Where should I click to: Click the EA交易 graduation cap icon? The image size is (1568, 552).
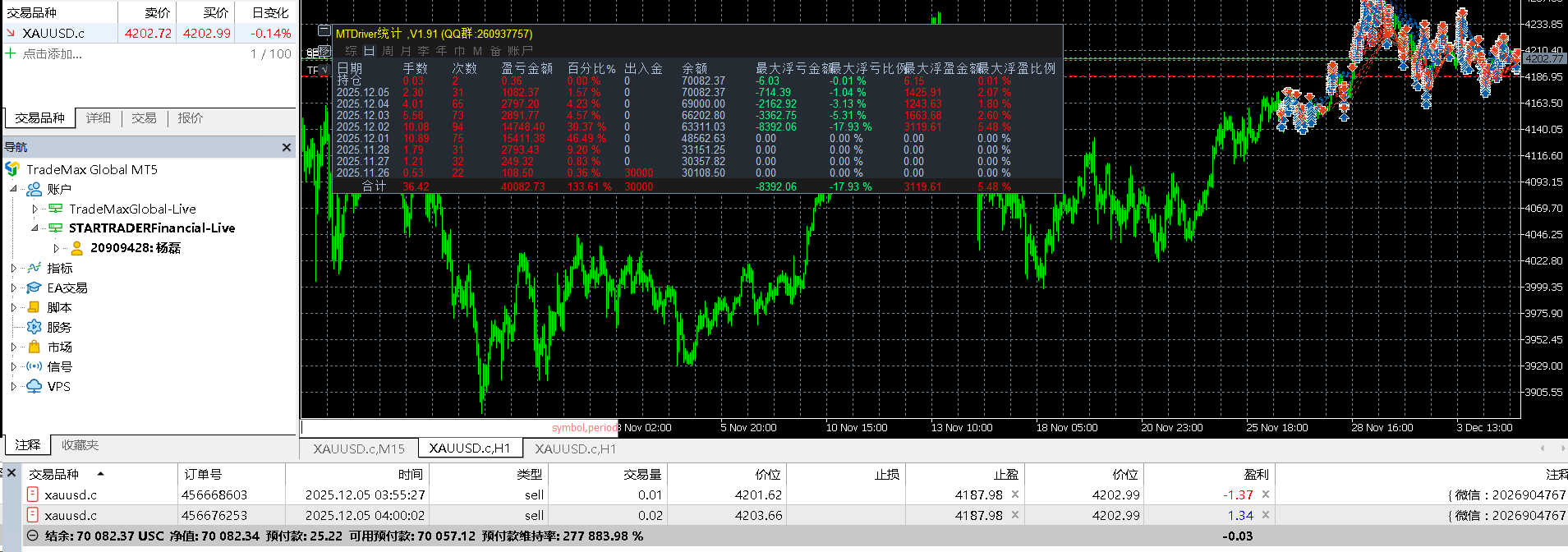(x=34, y=287)
